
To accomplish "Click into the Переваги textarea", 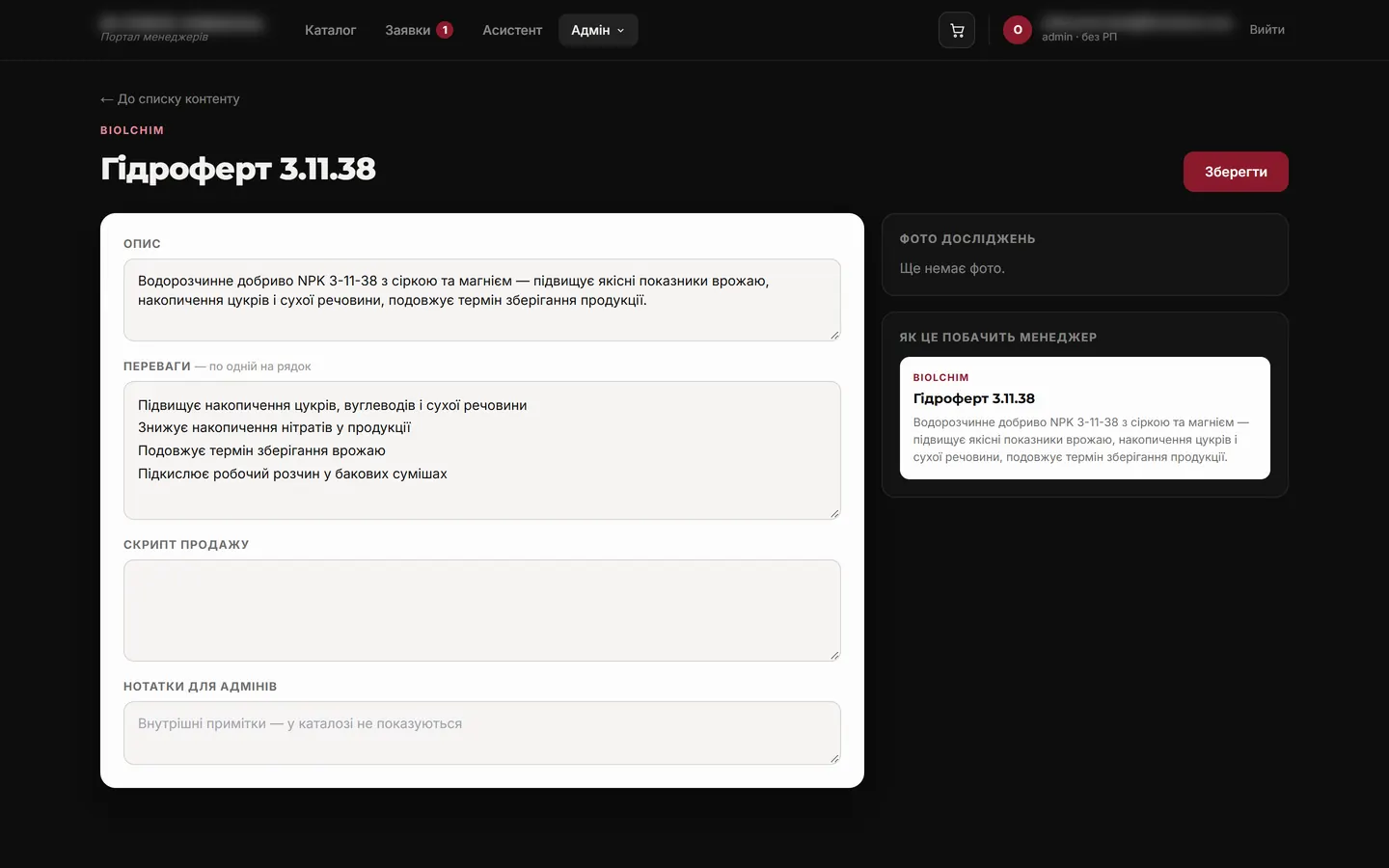I will (x=482, y=450).
